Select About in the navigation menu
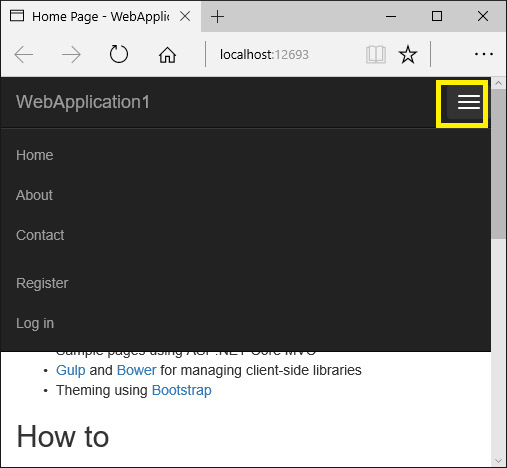Viewport: 507px width, 468px height. coord(34,195)
